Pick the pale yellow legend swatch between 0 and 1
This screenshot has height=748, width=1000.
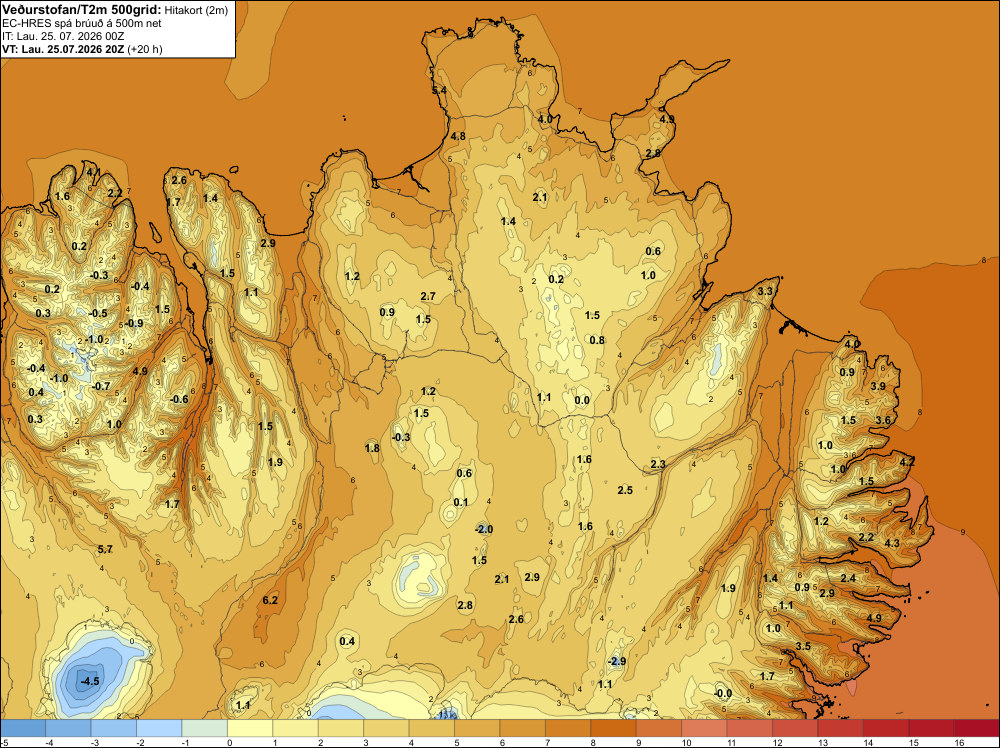tap(249, 728)
